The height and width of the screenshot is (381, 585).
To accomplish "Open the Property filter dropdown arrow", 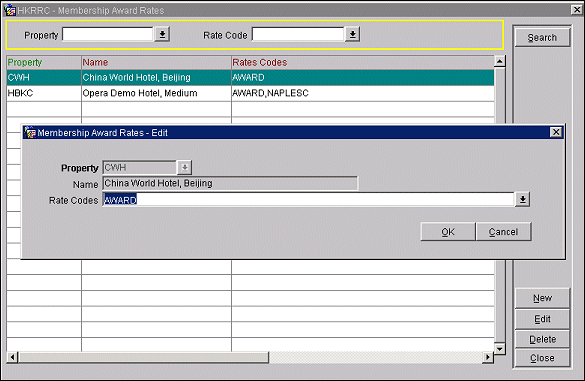I will point(162,34).
